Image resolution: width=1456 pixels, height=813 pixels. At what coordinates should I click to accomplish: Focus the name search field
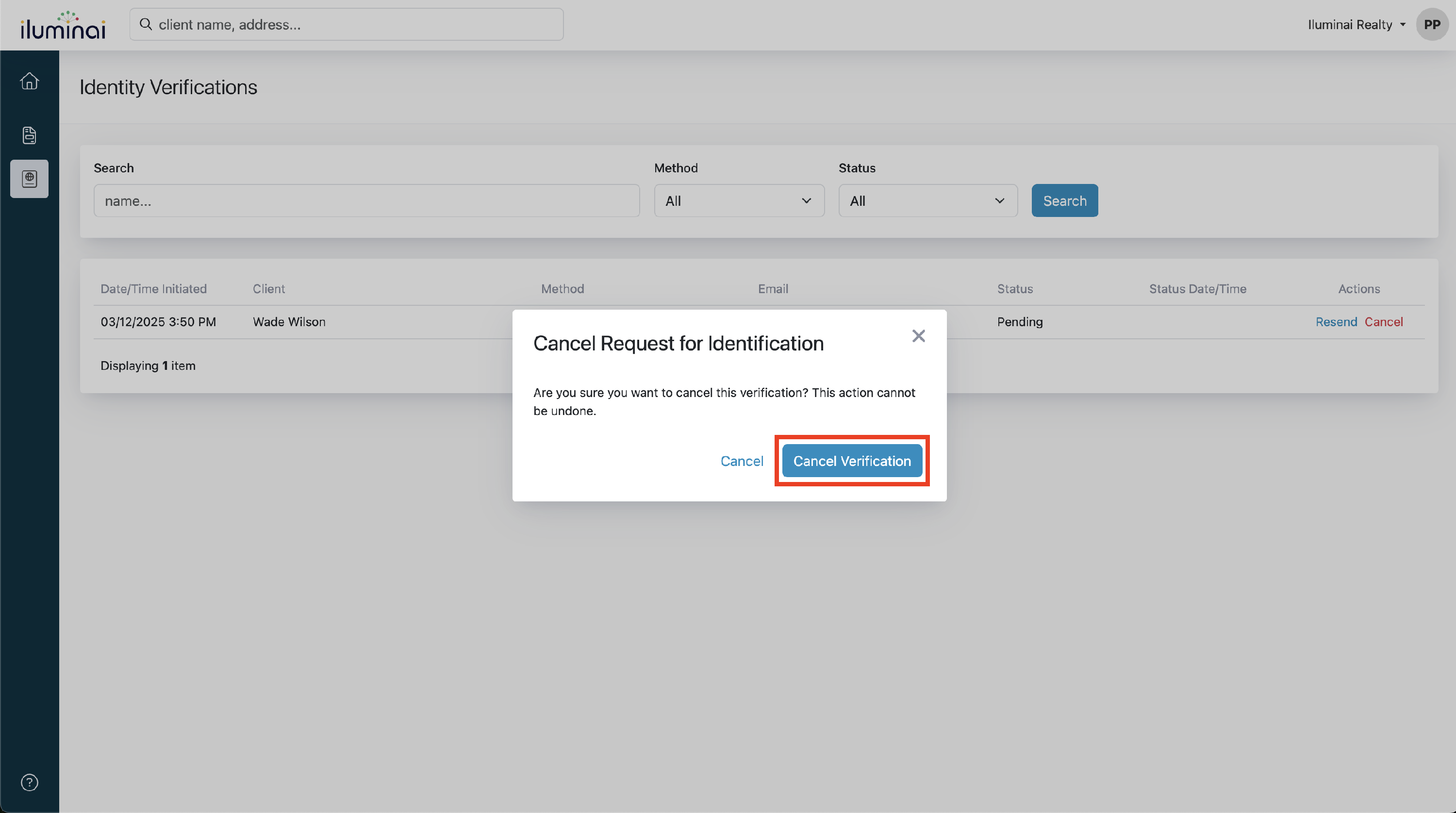coord(367,201)
